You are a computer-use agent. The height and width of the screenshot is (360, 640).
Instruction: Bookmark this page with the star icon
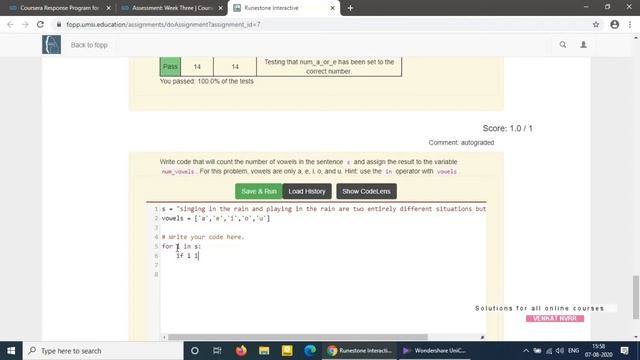(596, 24)
